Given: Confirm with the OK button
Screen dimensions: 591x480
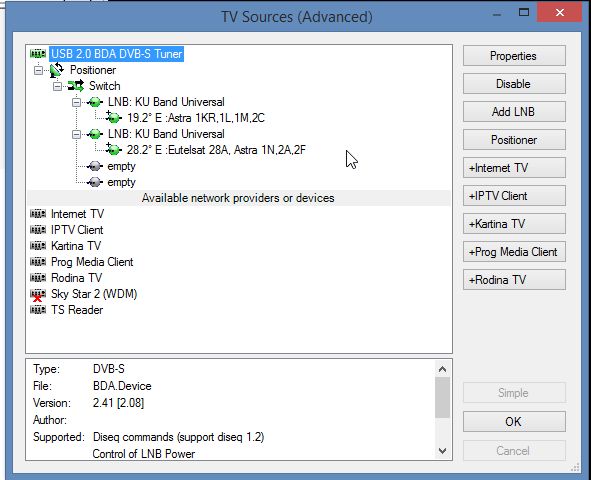Looking at the screenshot, I should point(514,421).
